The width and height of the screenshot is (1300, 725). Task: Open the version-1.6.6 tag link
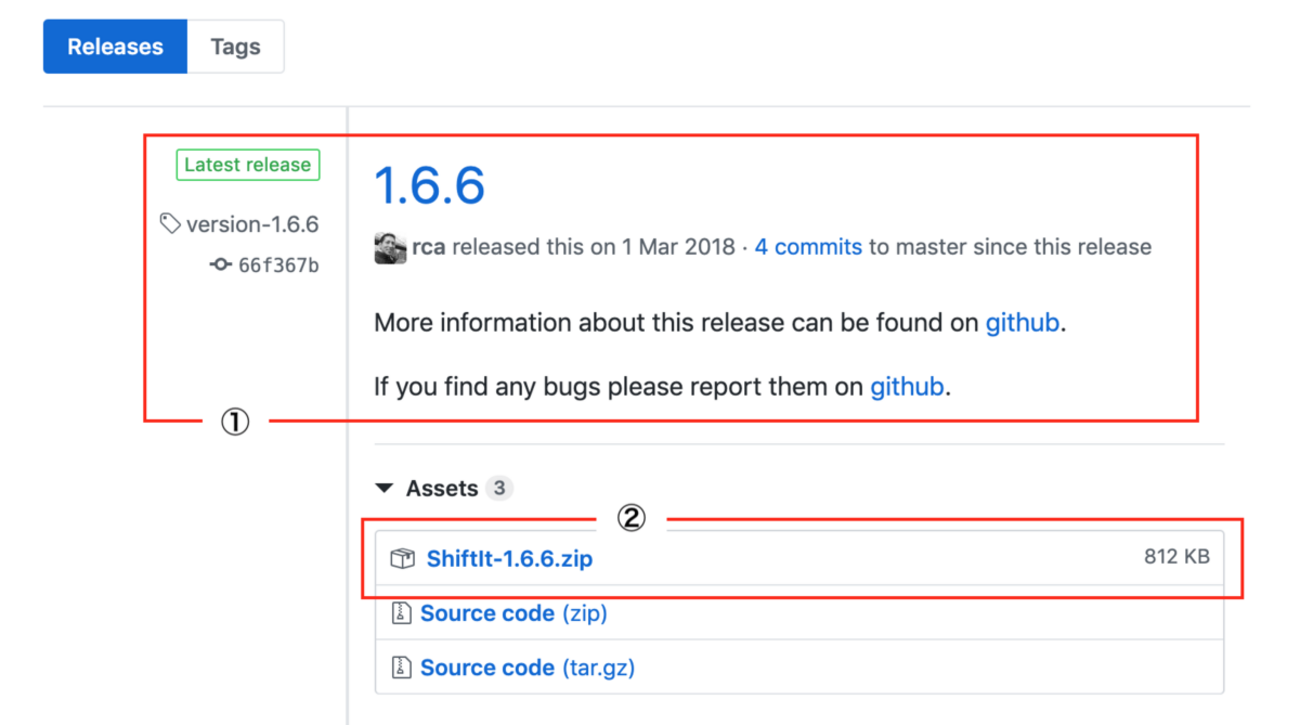click(x=252, y=224)
